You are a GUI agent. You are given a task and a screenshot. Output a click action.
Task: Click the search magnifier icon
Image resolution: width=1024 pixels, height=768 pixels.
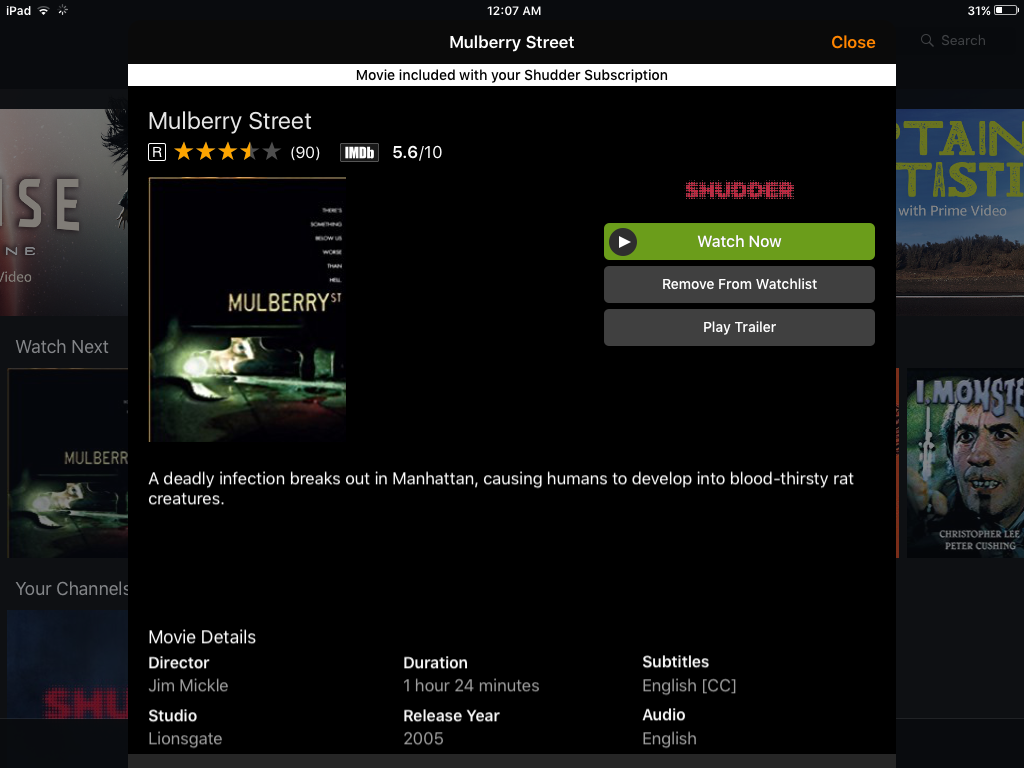pyautogui.click(x=927, y=40)
